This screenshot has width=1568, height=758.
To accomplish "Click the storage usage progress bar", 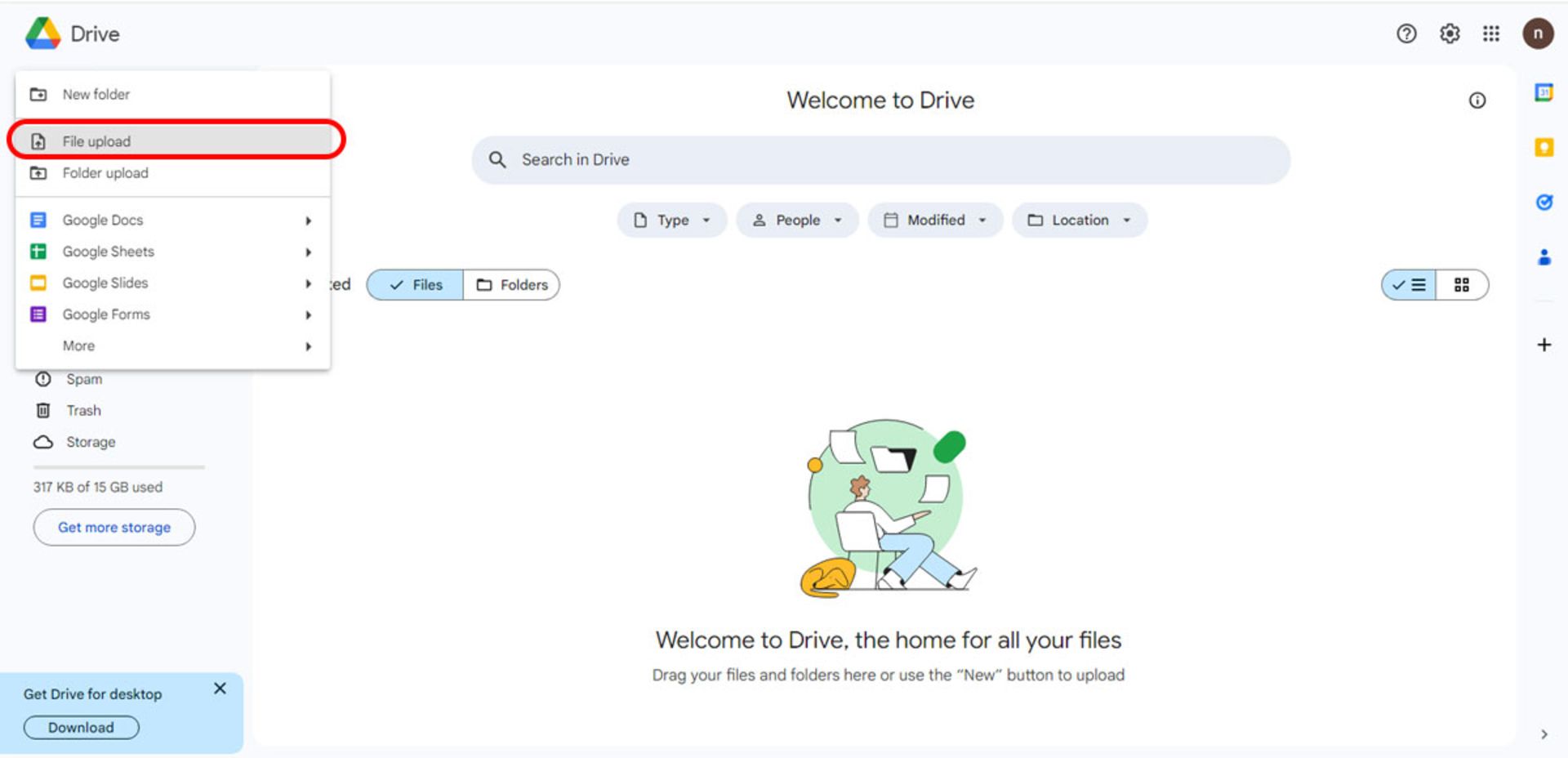I will pos(119,467).
